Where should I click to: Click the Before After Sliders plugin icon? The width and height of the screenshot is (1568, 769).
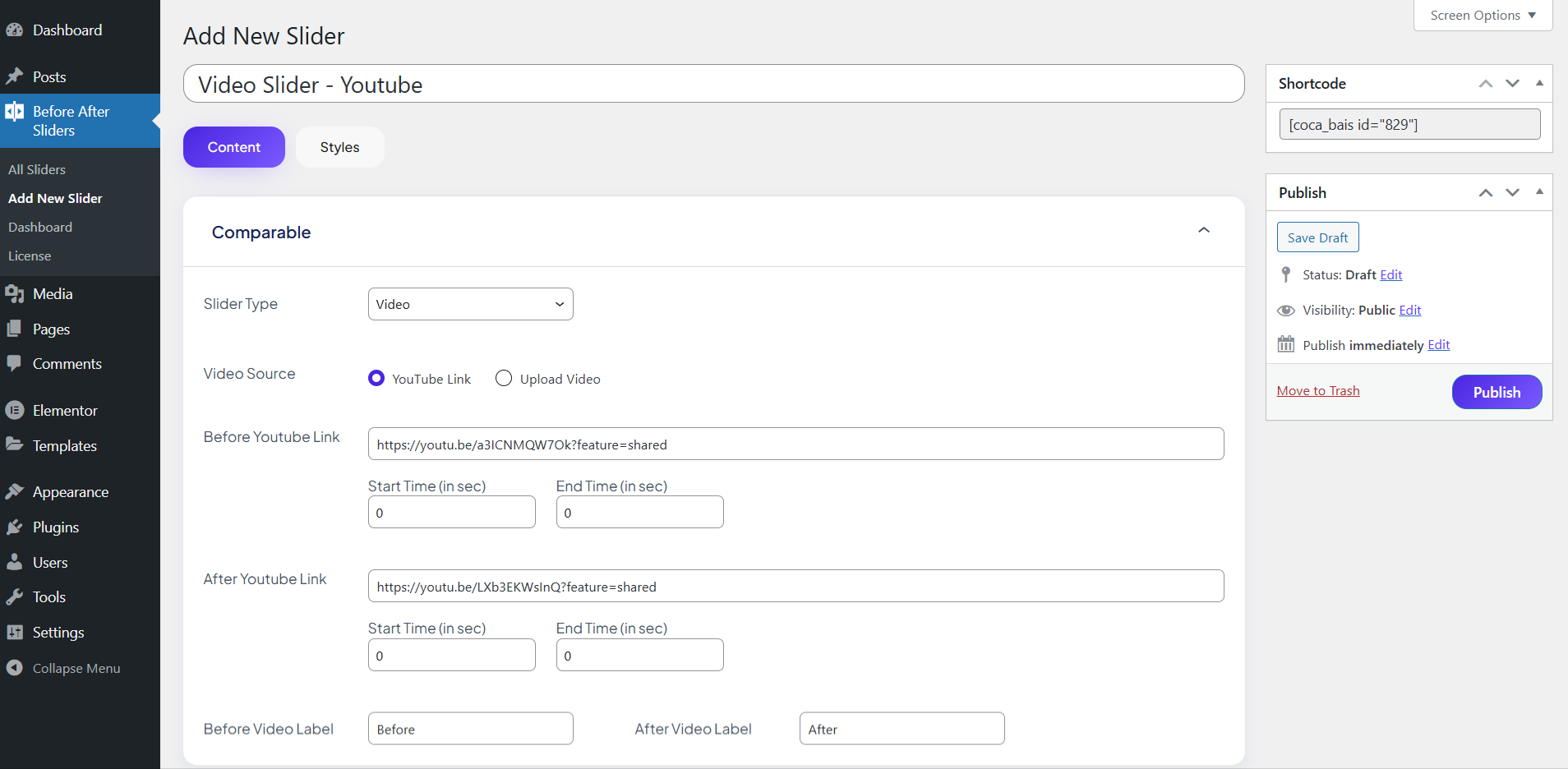click(14, 112)
